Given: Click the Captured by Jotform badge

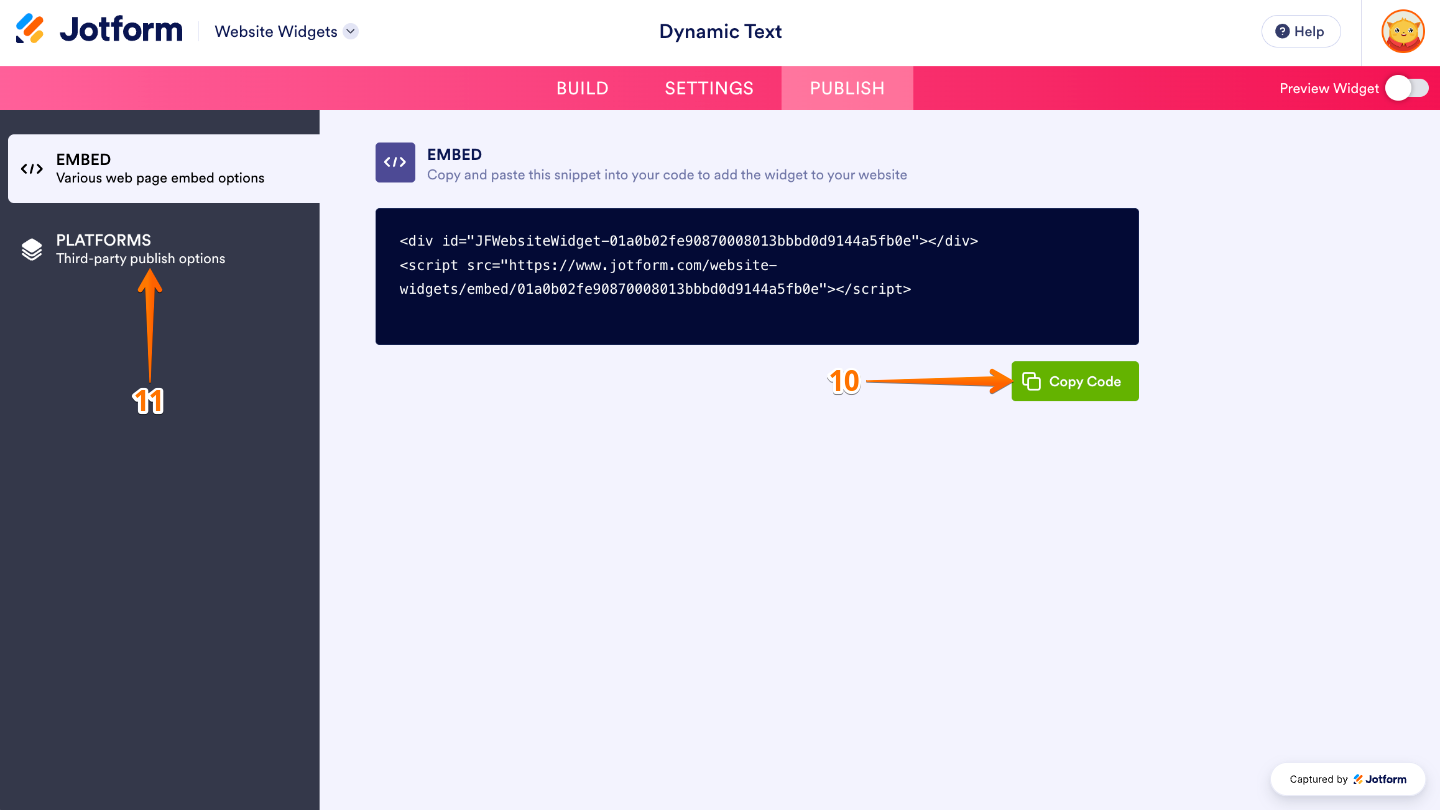Looking at the screenshot, I should click(1348, 779).
